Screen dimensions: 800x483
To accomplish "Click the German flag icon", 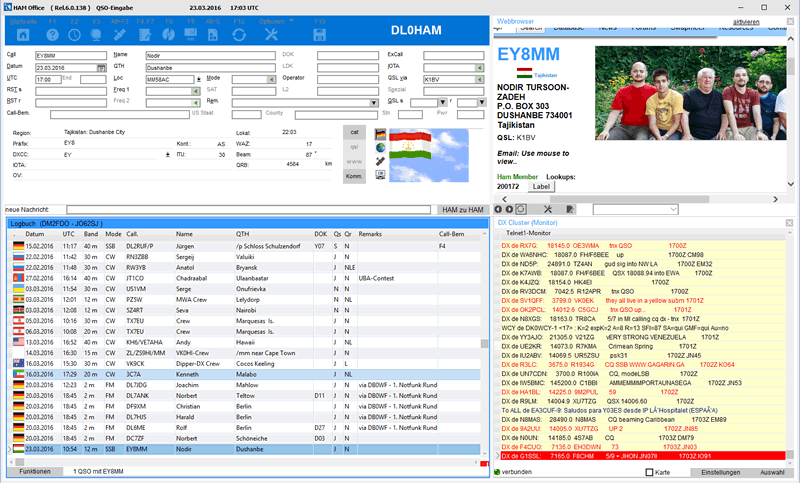I will tap(380, 133).
